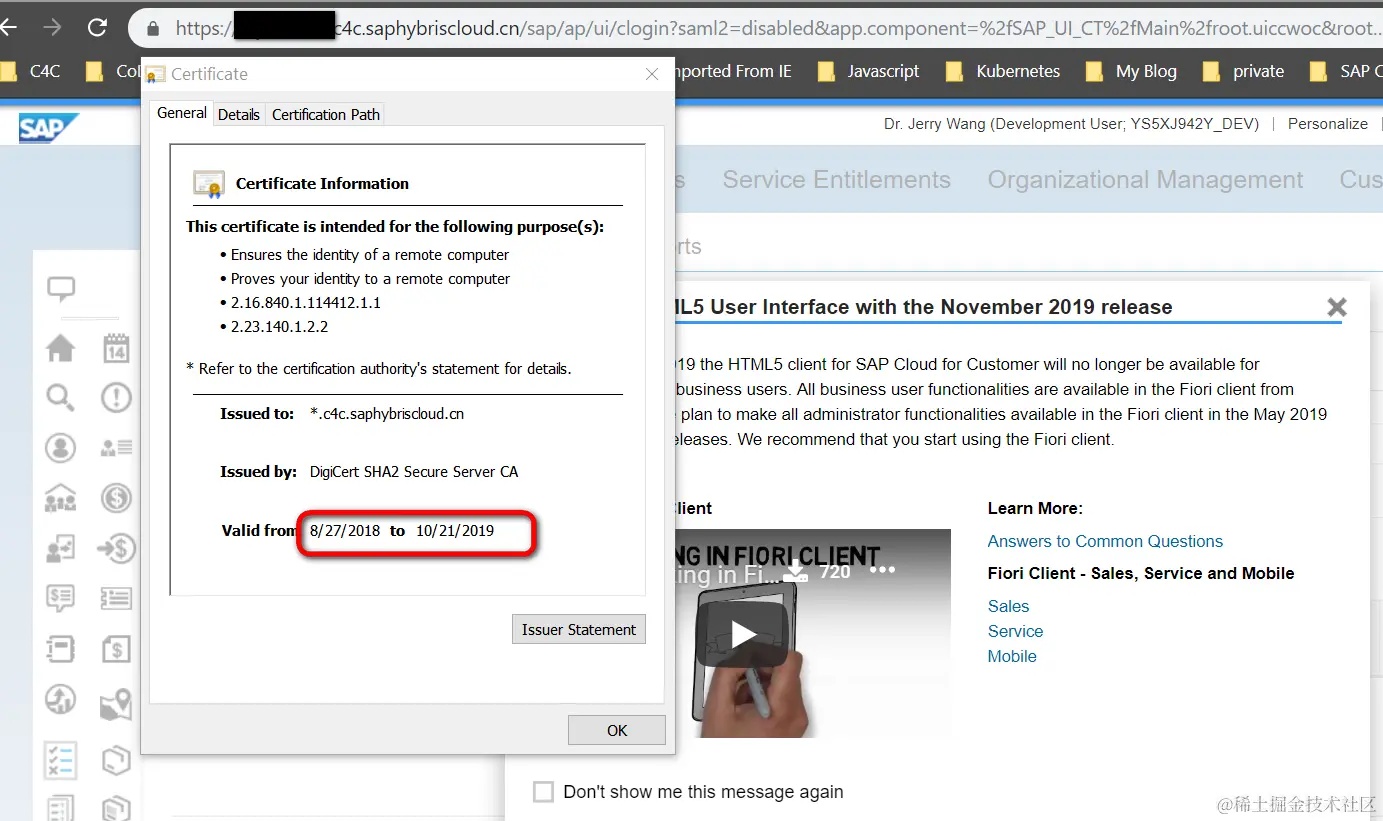
Task: Click the OK button in the Certificate dialog
Action: (616, 729)
